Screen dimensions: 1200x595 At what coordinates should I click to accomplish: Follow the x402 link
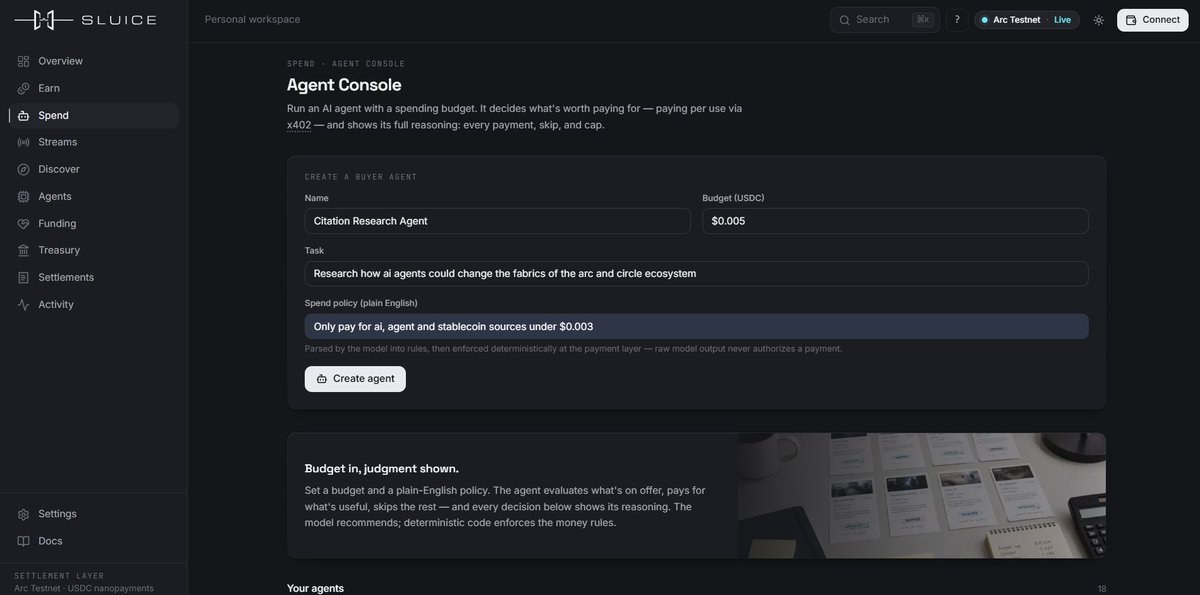pyautogui.click(x=299, y=125)
